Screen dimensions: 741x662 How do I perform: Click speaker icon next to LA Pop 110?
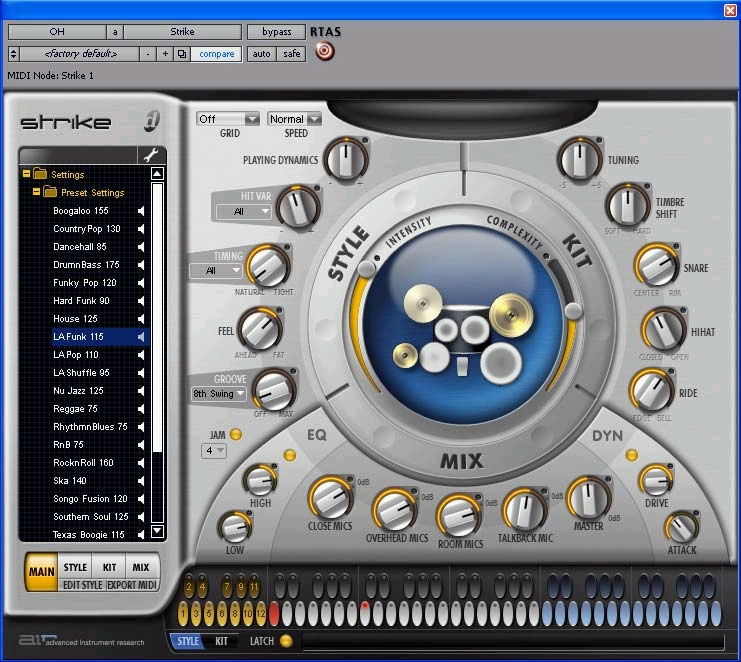tap(141, 354)
